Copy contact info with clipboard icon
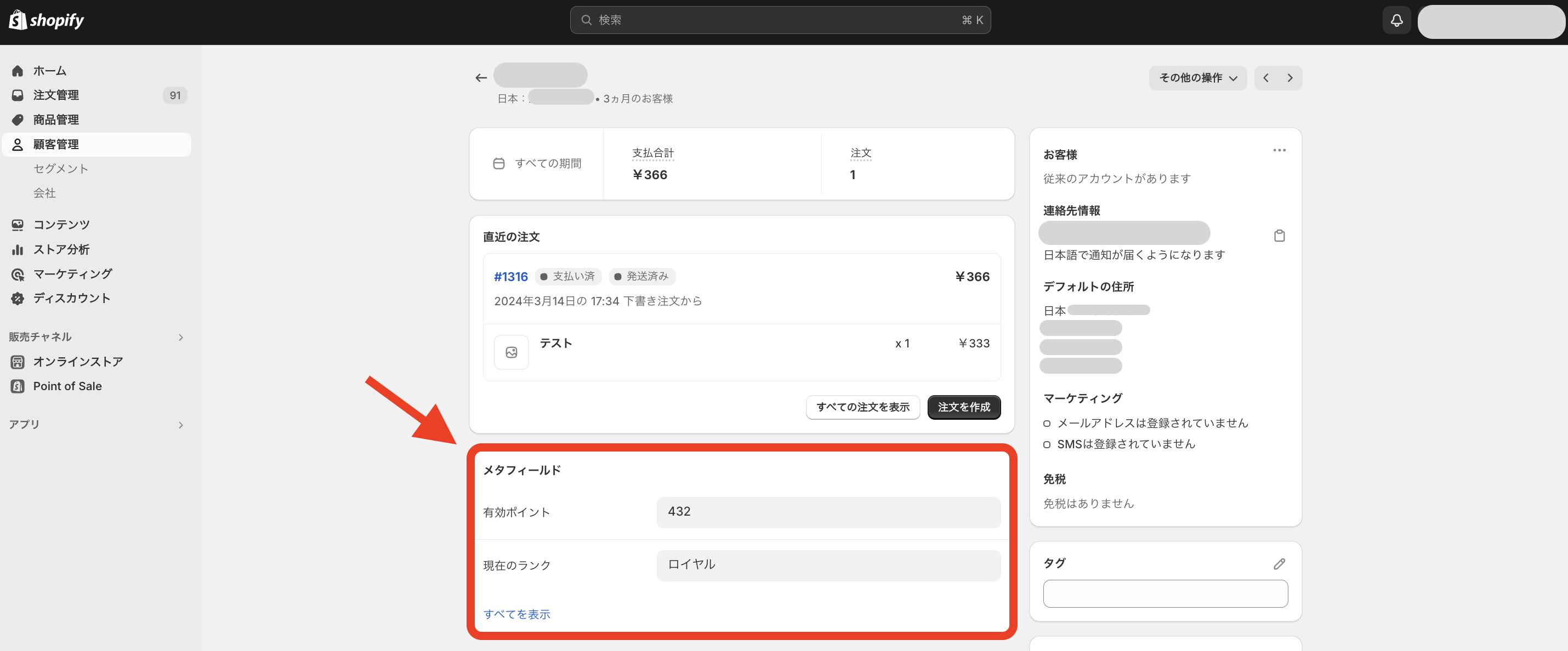This screenshot has width=1568, height=651. click(x=1280, y=235)
